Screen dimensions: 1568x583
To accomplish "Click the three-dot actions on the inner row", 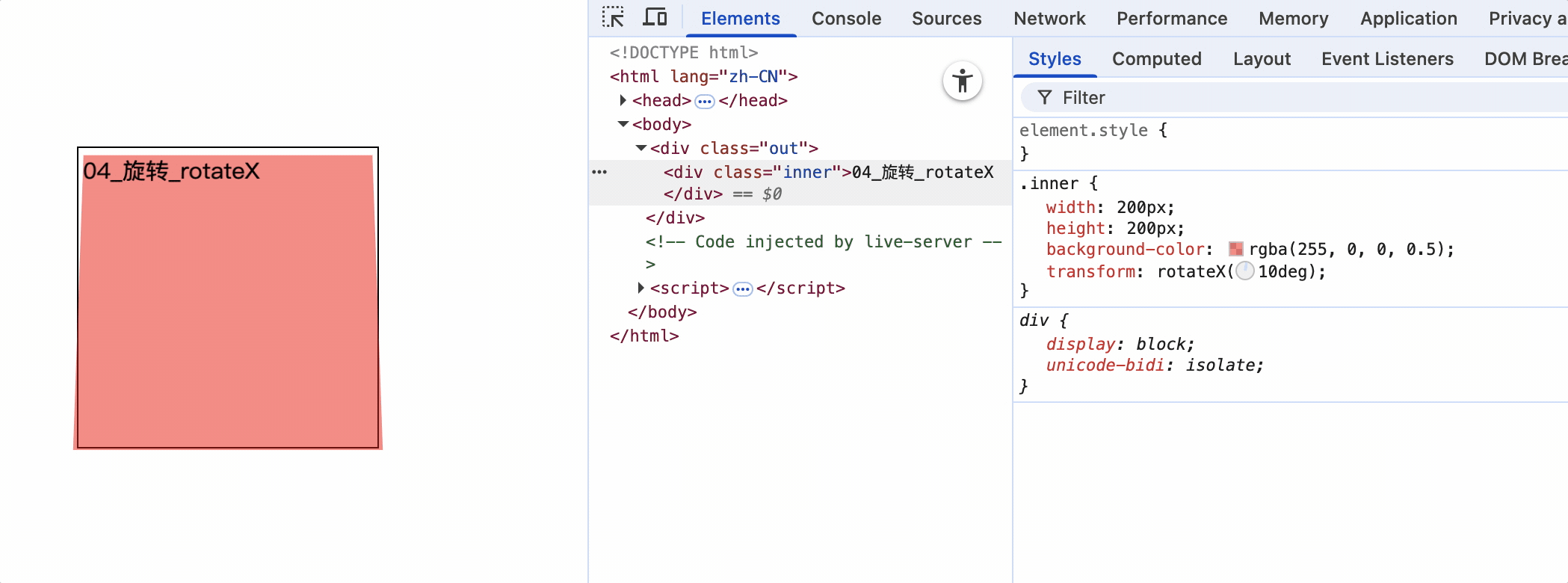I will [599, 172].
